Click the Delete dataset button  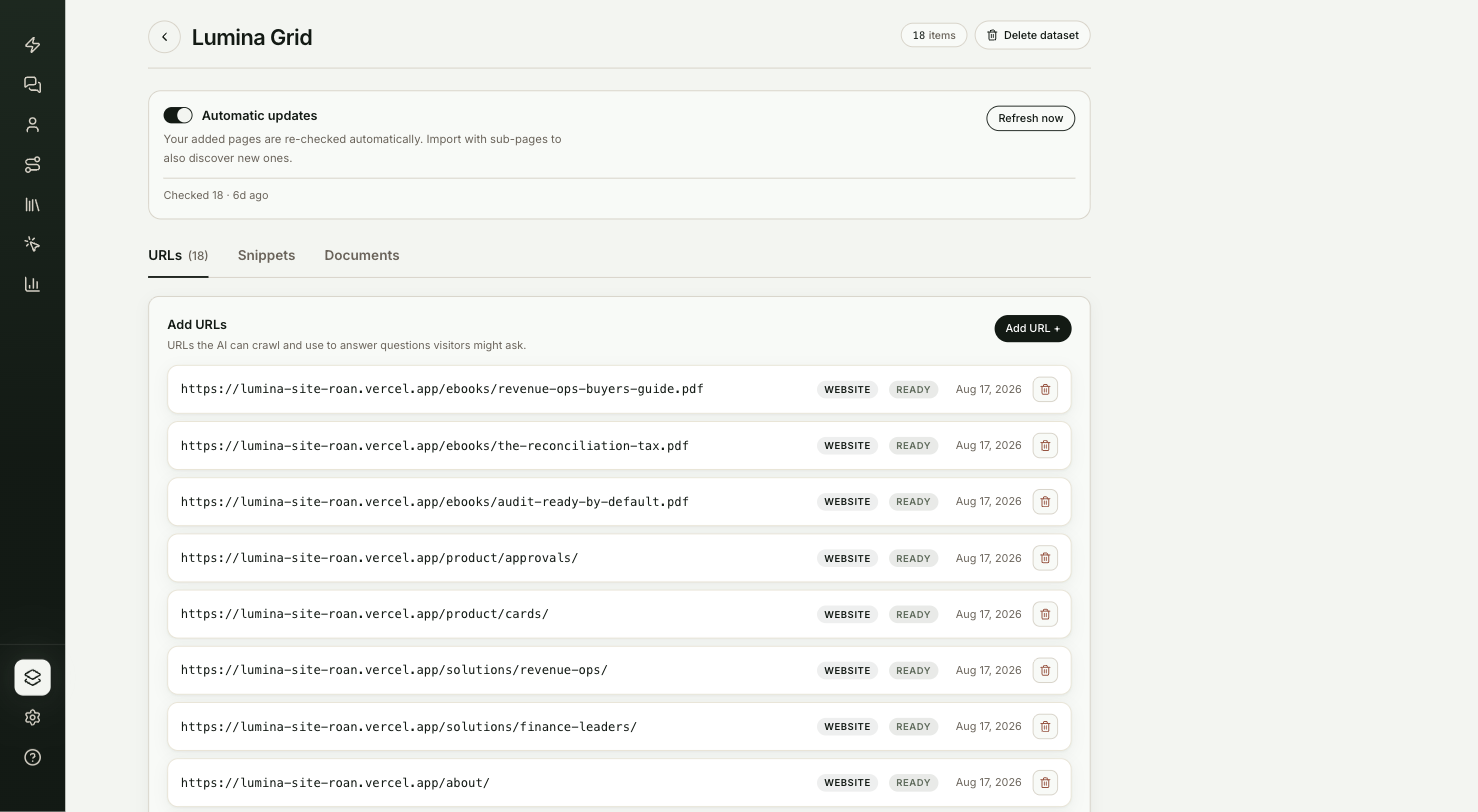1032,35
